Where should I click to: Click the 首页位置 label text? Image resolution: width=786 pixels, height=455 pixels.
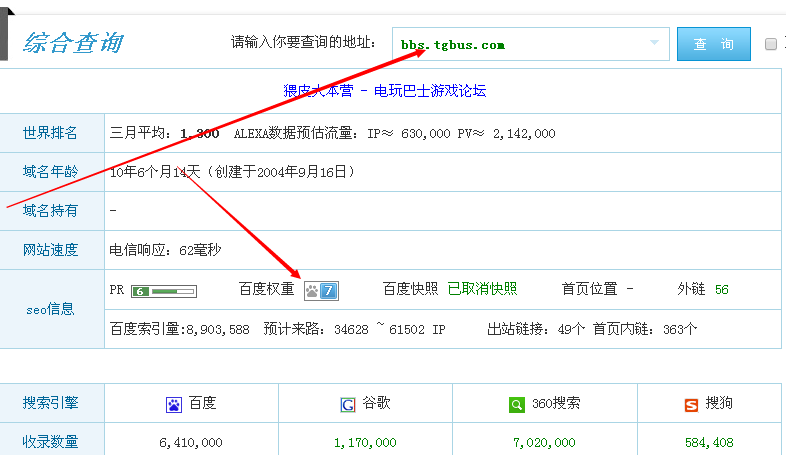tap(589, 289)
